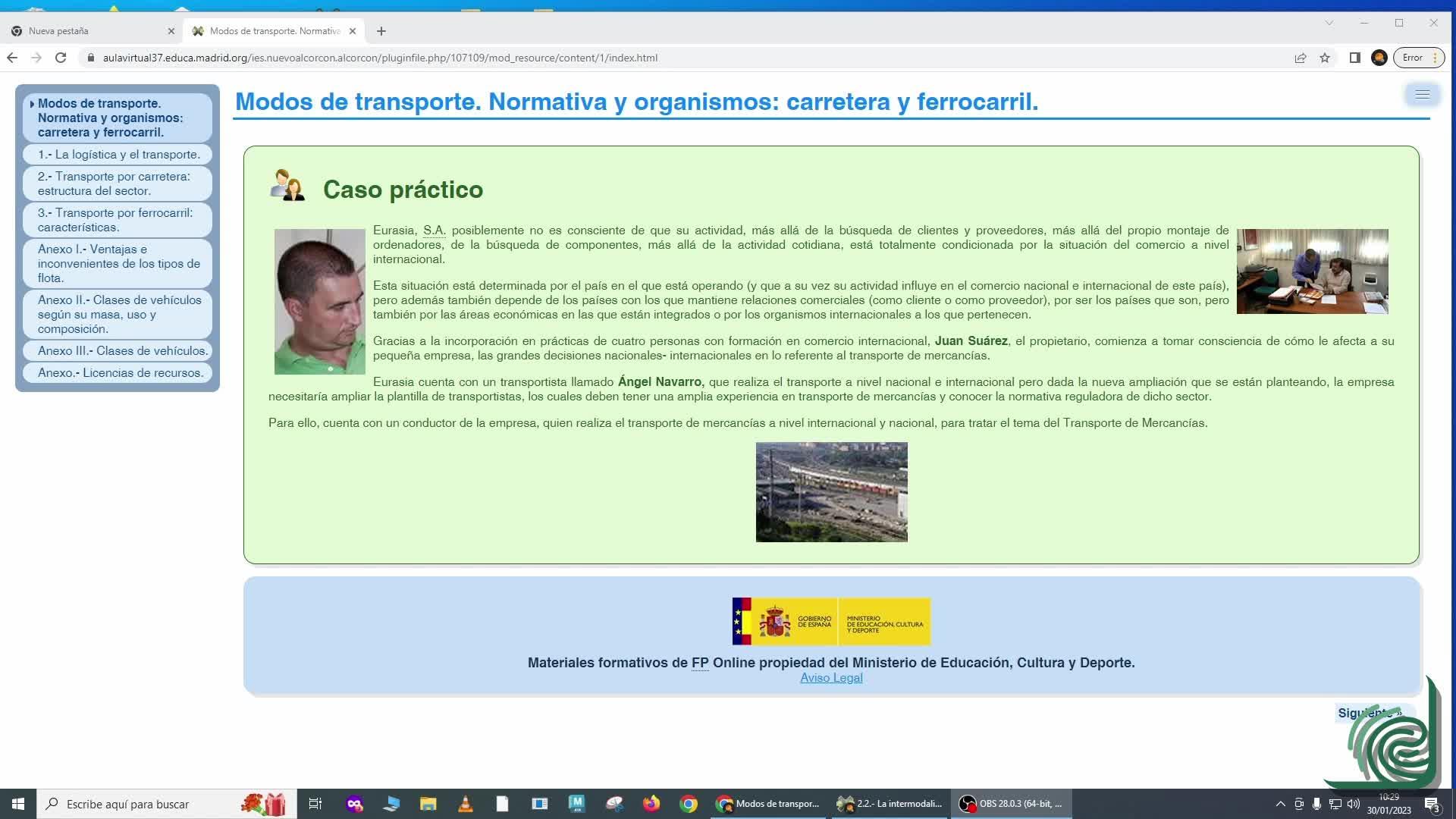
Task: Open the browser side panel icon
Action: tap(1355, 58)
